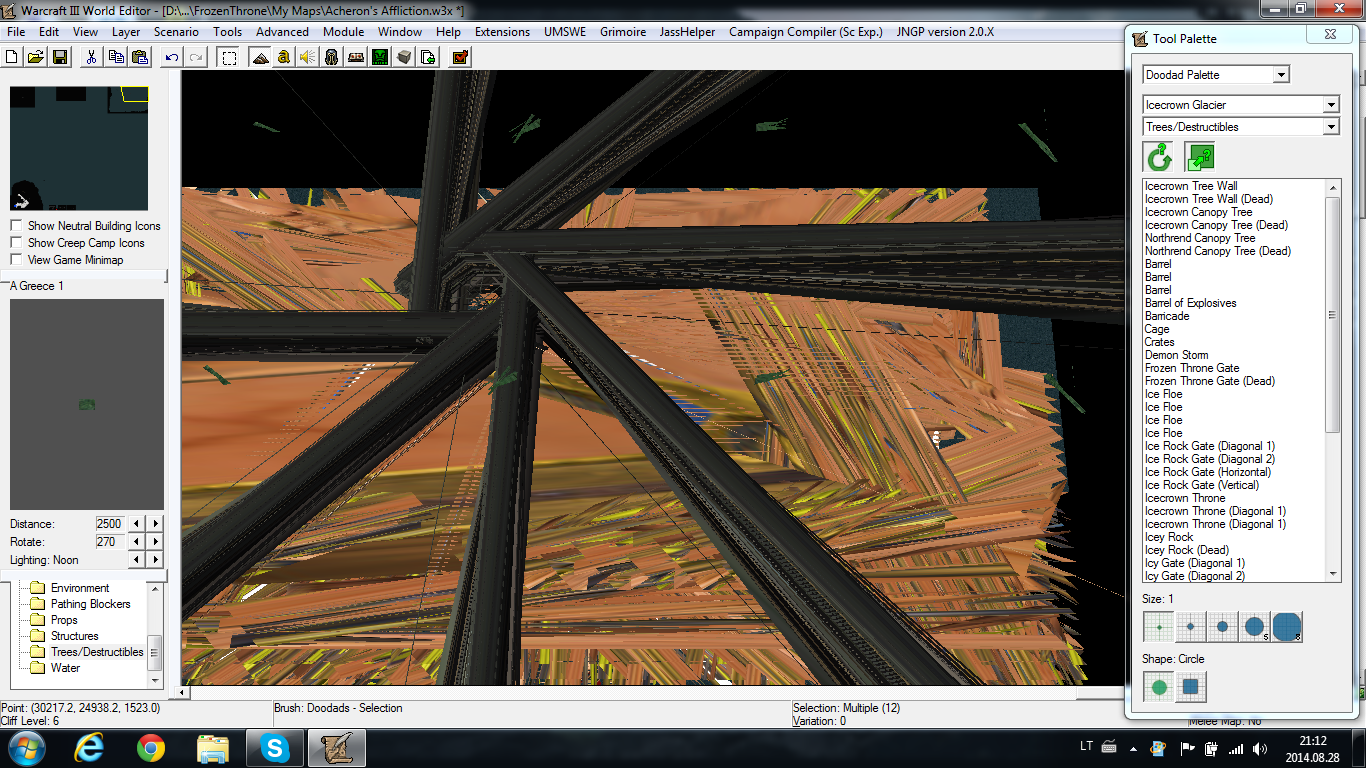The width and height of the screenshot is (1366, 768).
Task: Open the Scenario menu
Action: tap(176, 32)
